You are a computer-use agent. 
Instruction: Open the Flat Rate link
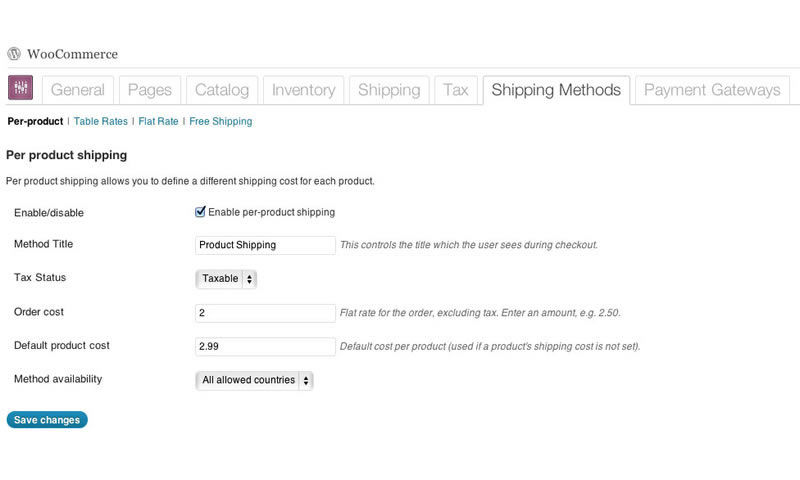pos(158,121)
